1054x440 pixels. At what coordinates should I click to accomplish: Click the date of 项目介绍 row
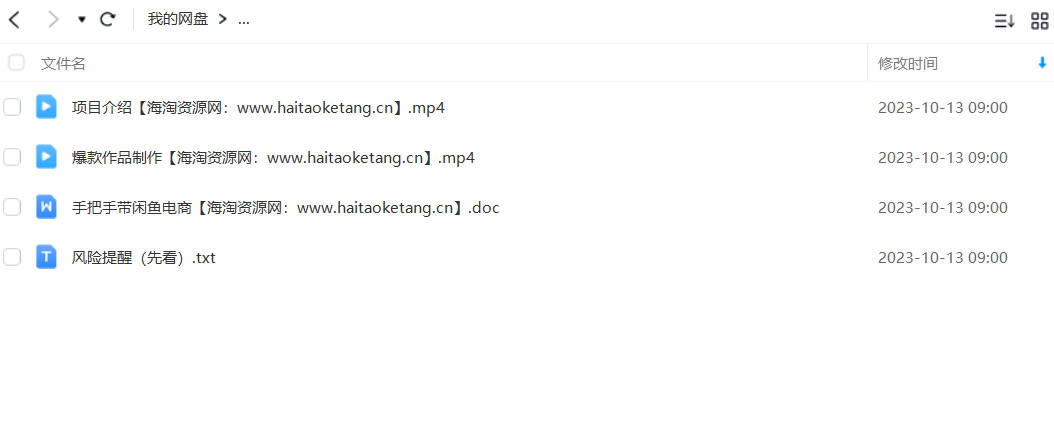point(942,107)
